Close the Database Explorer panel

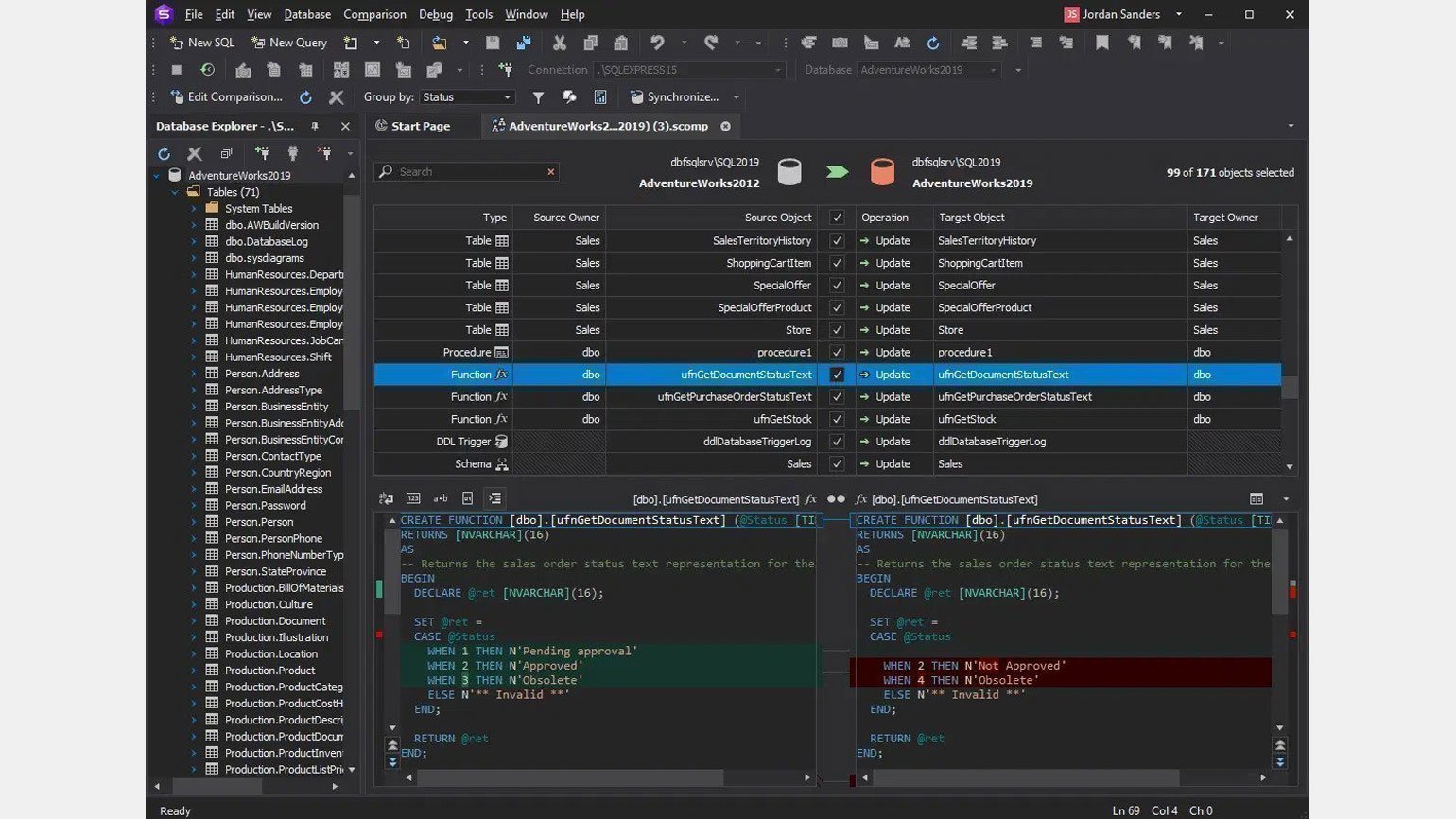pyautogui.click(x=345, y=126)
